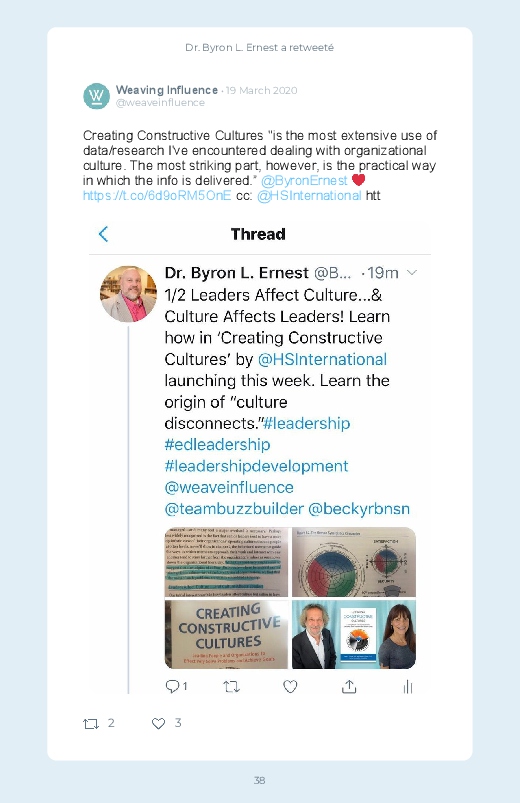Image resolution: width=520 pixels, height=803 pixels.
Task: Click the Weaving Influence account name
Action: click(167, 90)
